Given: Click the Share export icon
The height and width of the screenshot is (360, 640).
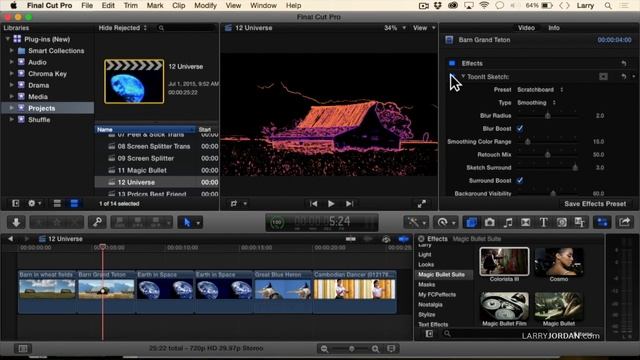Looking at the screenshot, I should click(624, 222).
